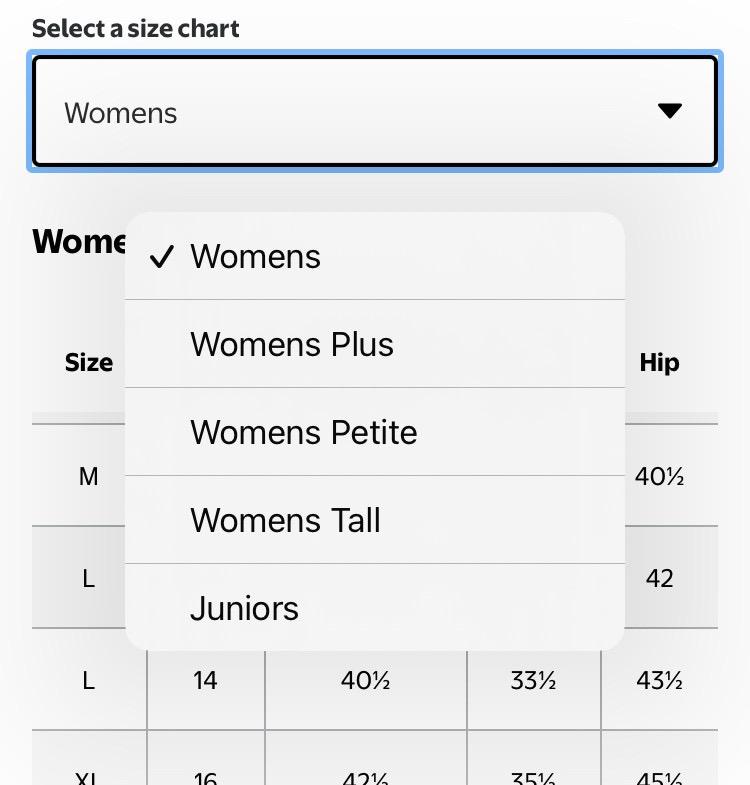This screenshot has width=750, height=785.
Task: Select the 43½ hip value
Action: pos(659,681)
